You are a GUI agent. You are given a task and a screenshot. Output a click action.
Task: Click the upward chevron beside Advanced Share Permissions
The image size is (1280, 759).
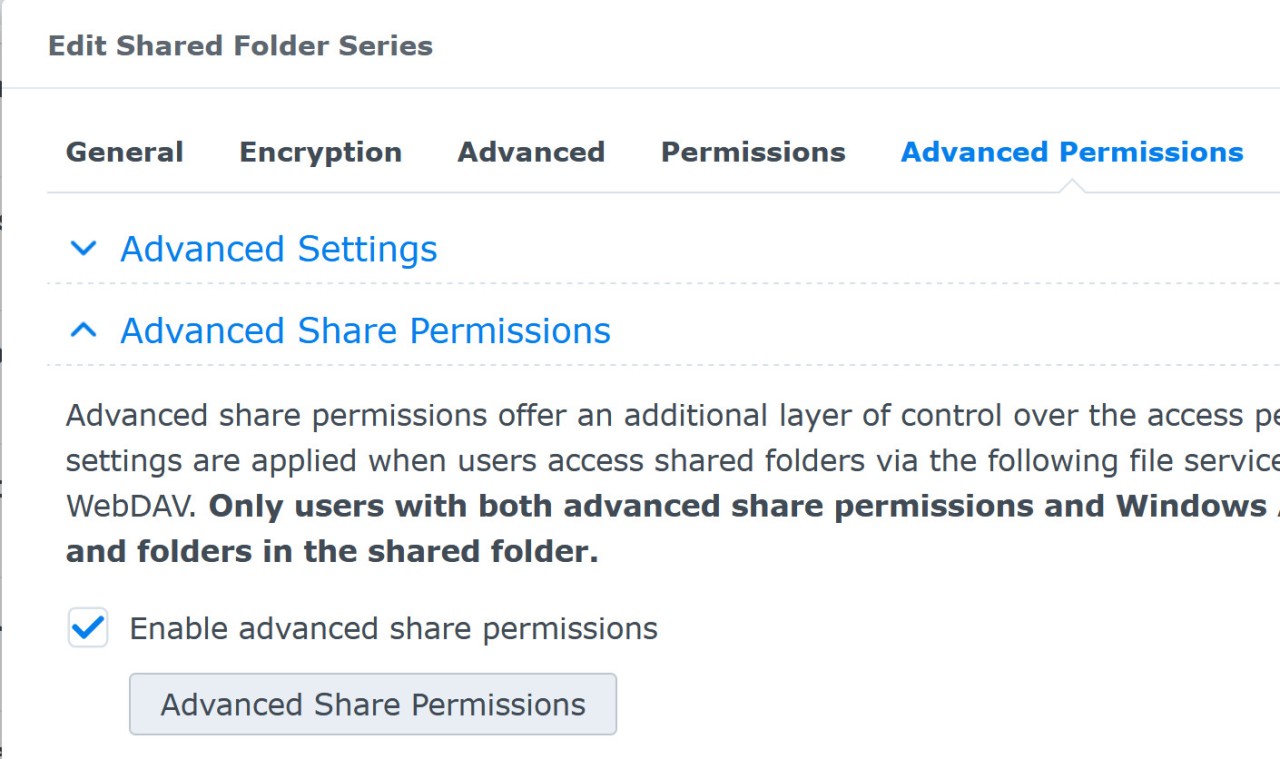(84, 330)
